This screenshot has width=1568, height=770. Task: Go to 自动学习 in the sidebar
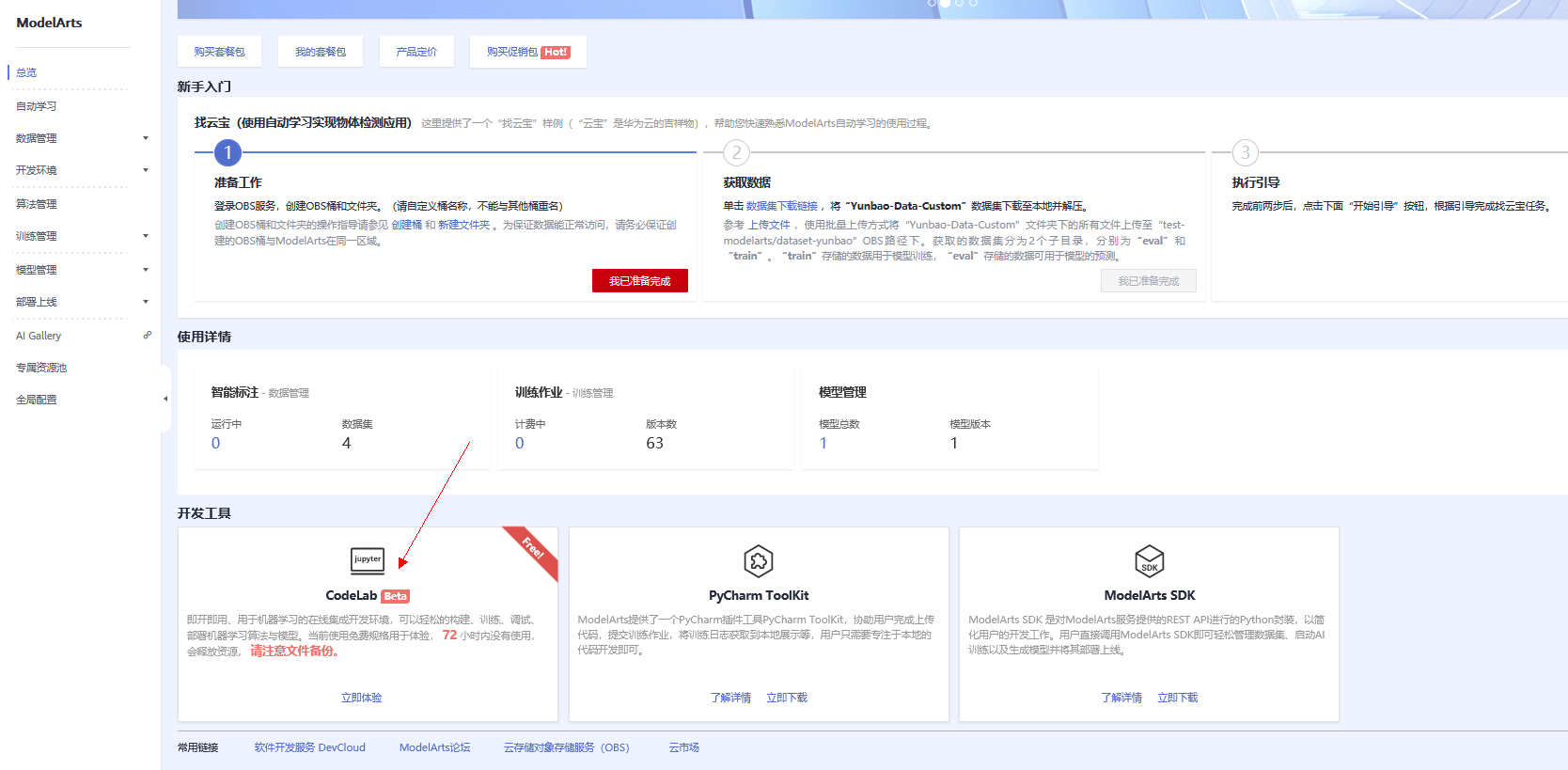click(x=37, y=106)
